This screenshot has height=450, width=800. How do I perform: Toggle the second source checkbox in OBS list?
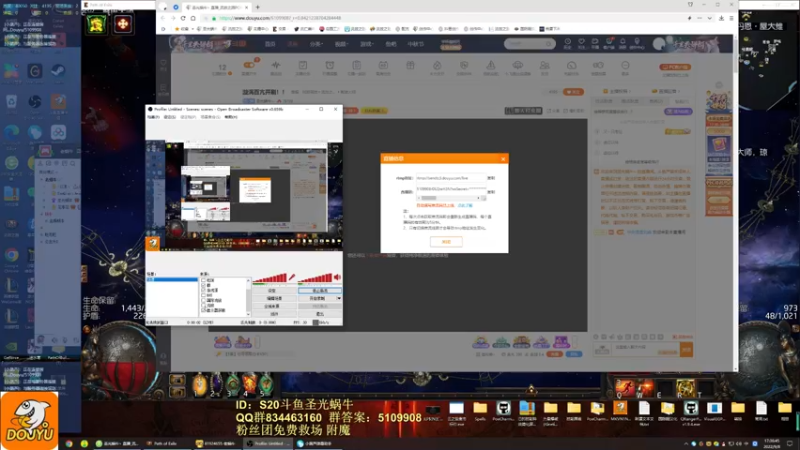pos(204,285)
